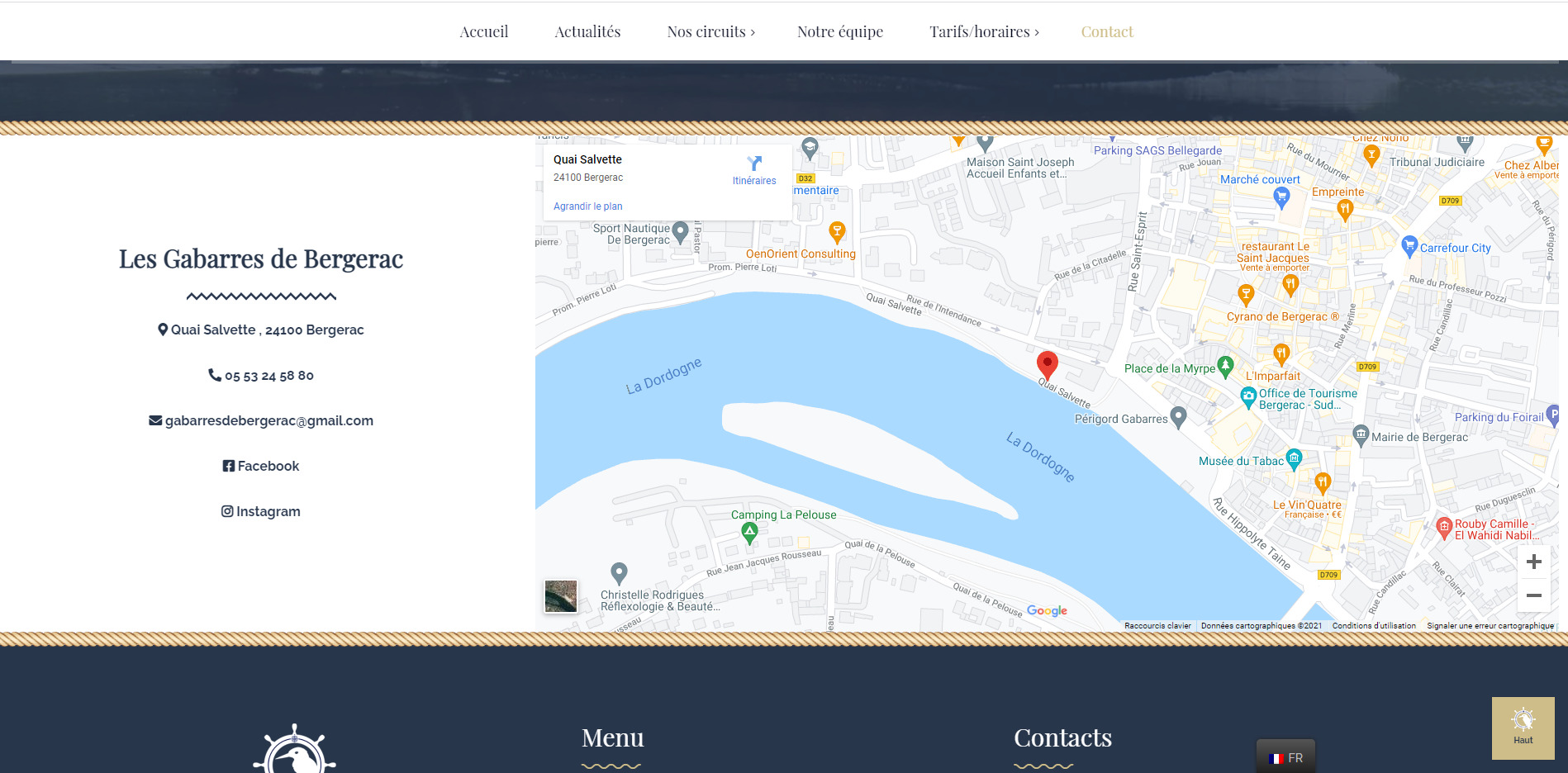Click Camping La Pelouse map marker
1568x773 pixels.
coord(749,533)
